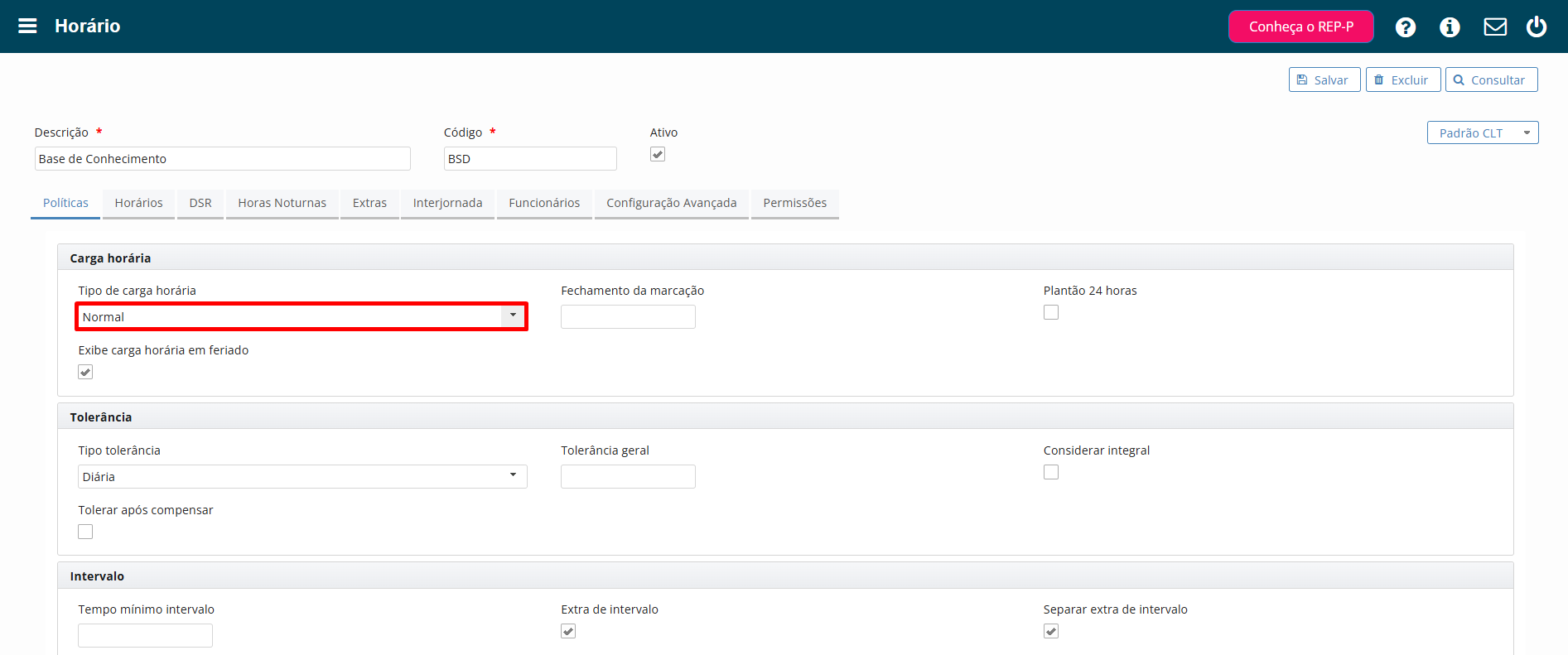Open the Extras tab
The image size is (1568, 655).
pyautogui.click(x=369, y=203)
